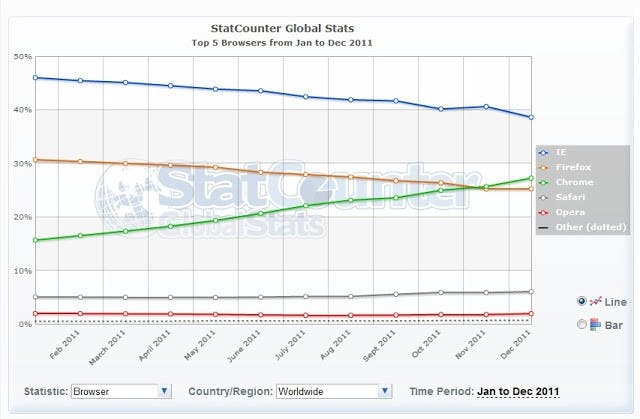Image resolution: width=640 pixels, height=419 pixels.
Task: Click the Chrome data point at Dec 2011
Action: (x=529, y=178)
